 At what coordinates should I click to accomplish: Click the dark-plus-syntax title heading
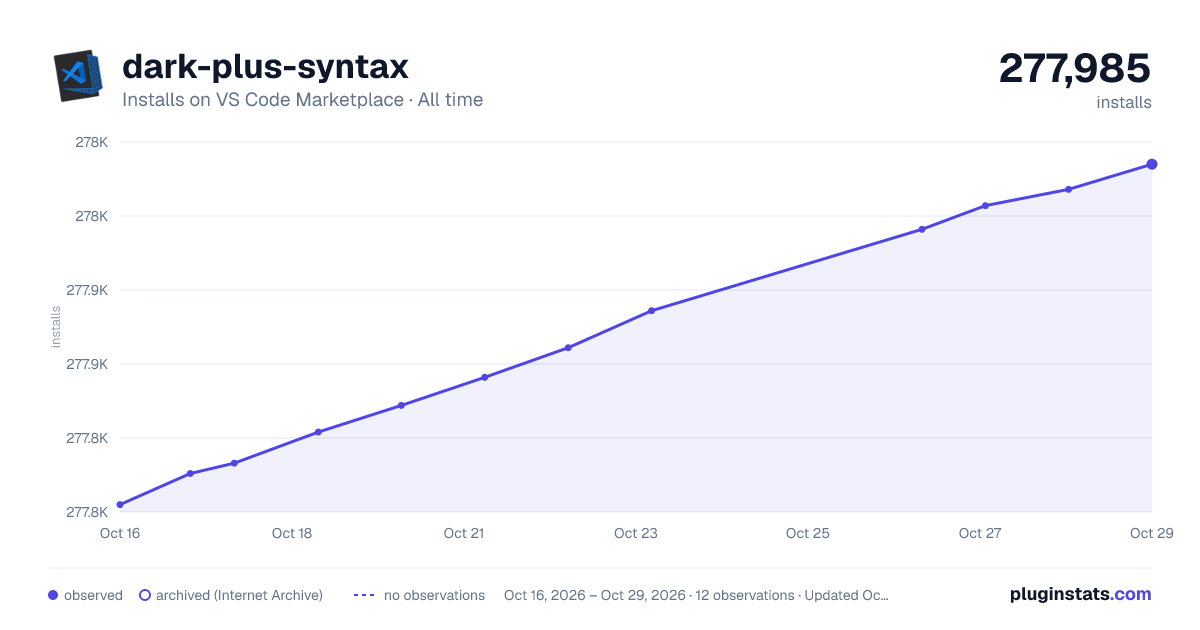265,66
